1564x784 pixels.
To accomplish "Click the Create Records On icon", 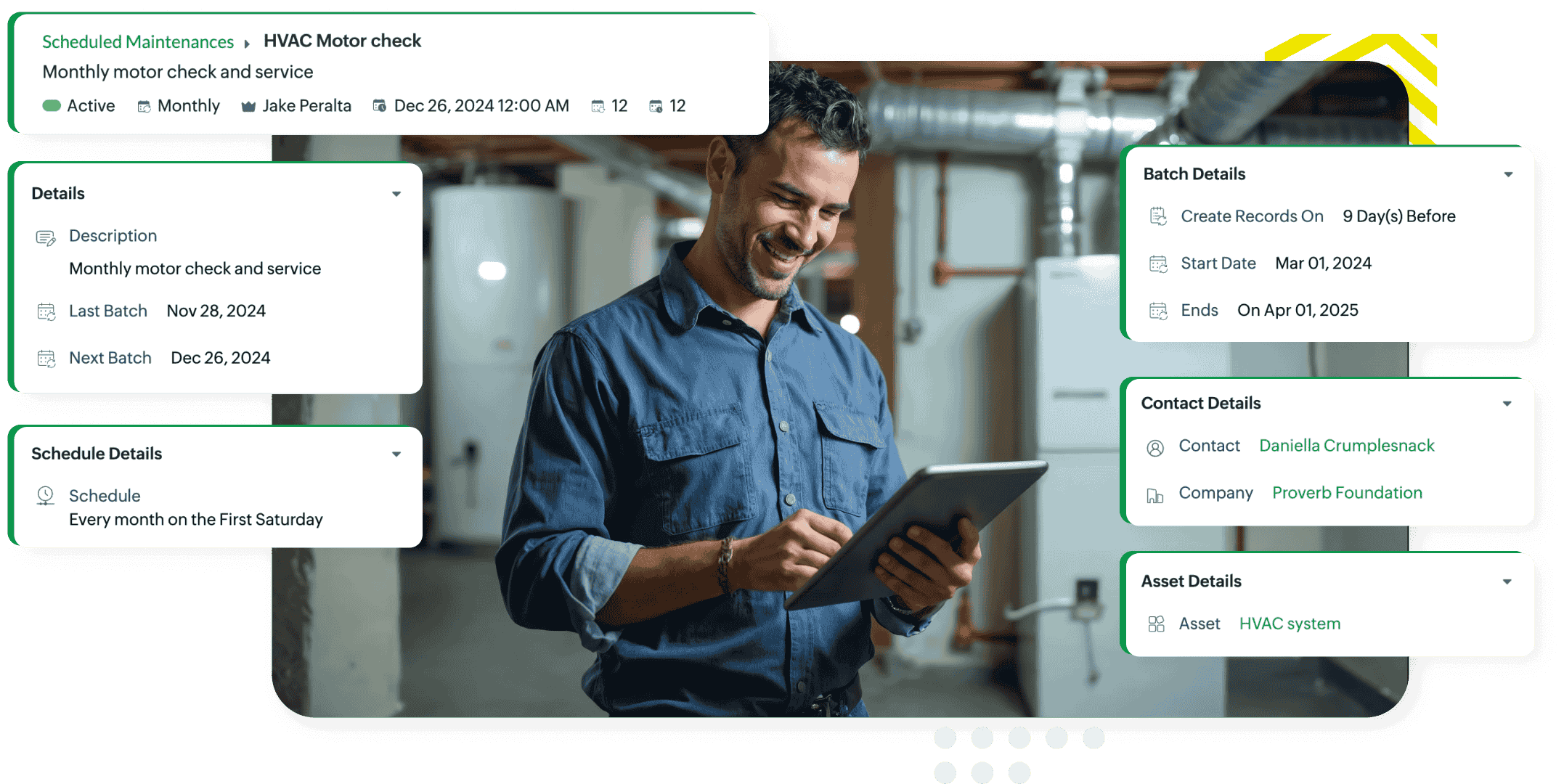I will (x=1158, y=216).
